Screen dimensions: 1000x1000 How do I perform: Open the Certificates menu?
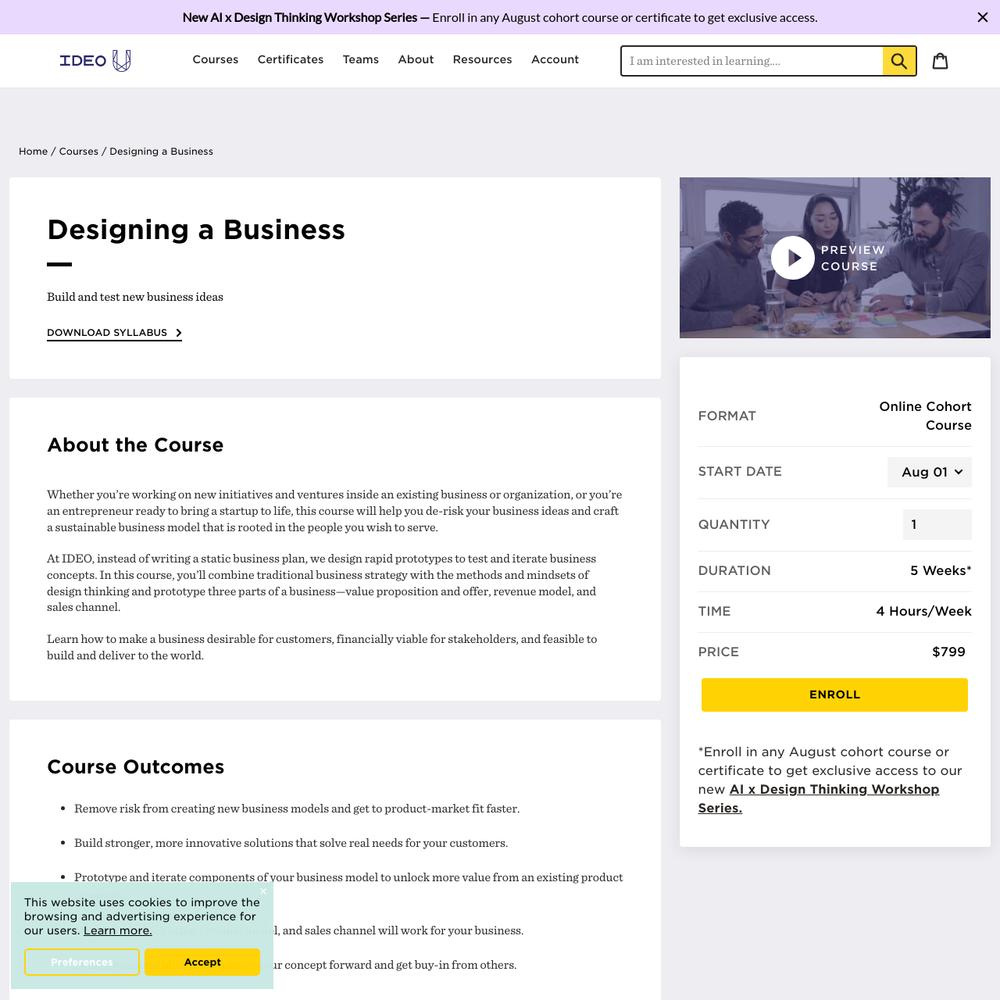(290, 59)
